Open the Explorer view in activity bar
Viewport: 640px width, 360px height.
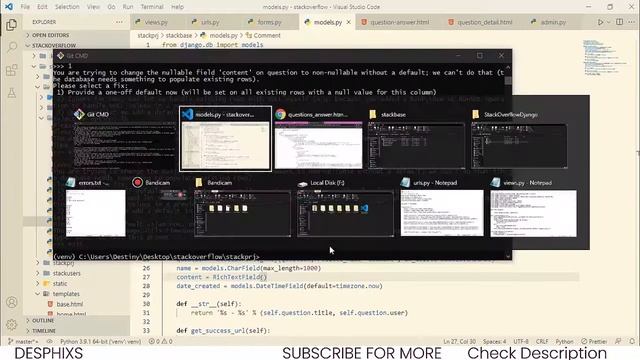click(x=11, y=25)
